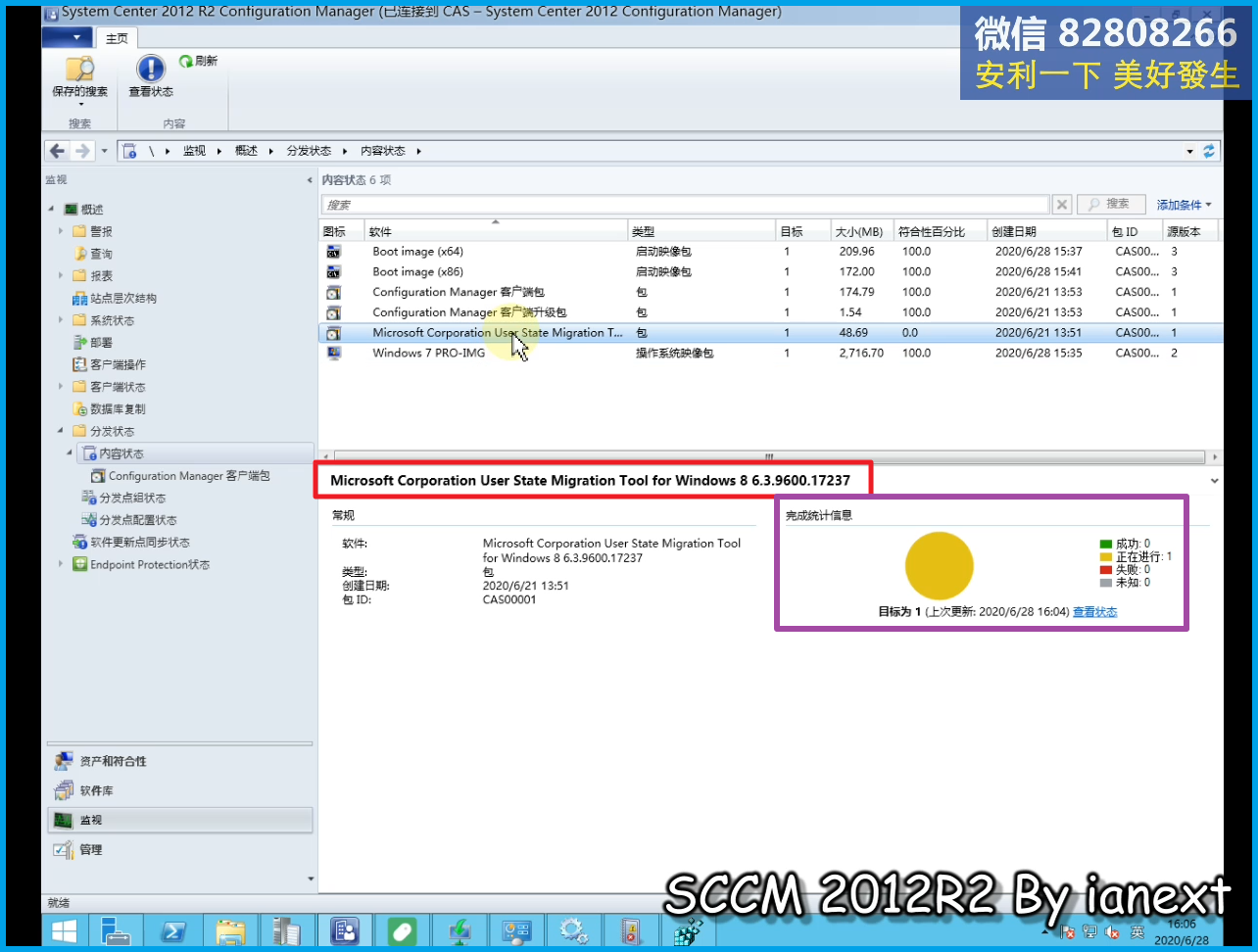The image size is (1258, 952).
Task: Select 站点层次结构 in navigation tree
Action: point(115,299)
